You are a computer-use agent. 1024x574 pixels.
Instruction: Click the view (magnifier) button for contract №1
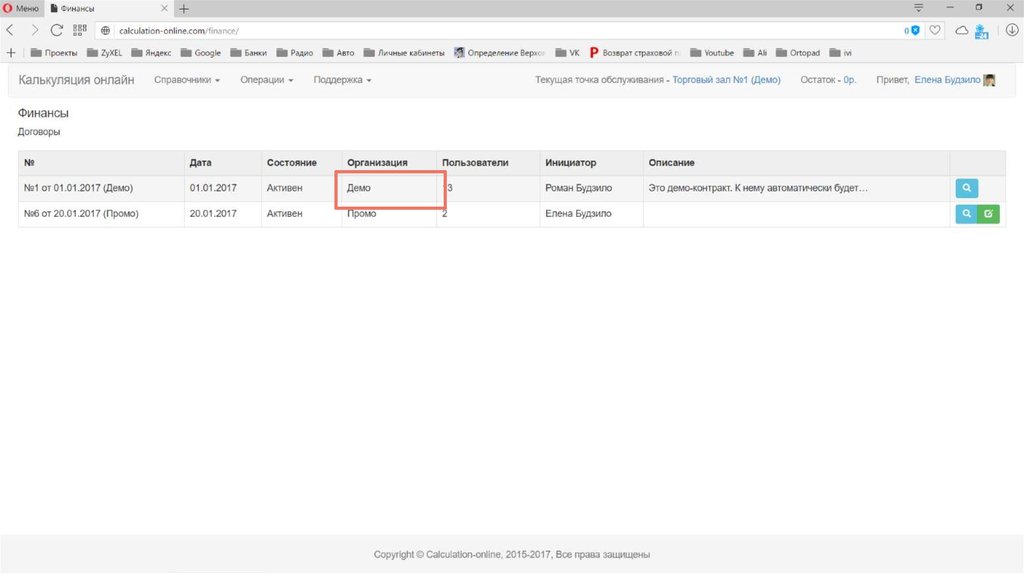coord(966,188)
